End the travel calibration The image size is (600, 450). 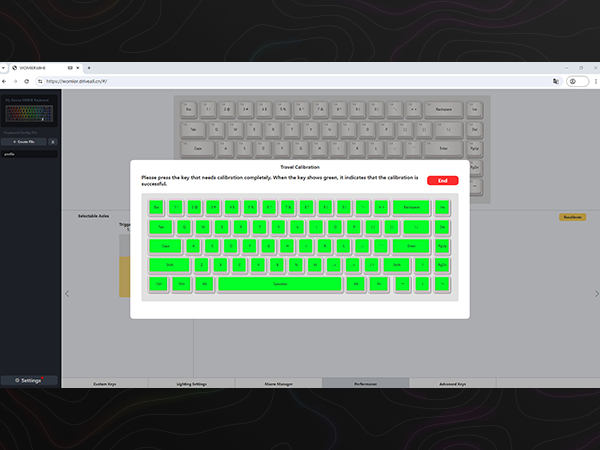(x=442, y=181)
